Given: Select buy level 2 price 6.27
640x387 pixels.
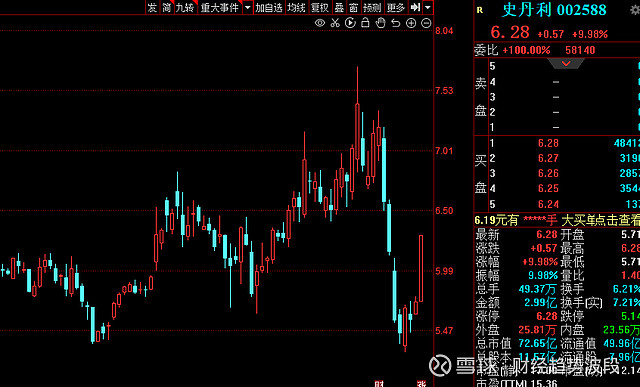Looking at the screenshot, I should pos(548,158).
